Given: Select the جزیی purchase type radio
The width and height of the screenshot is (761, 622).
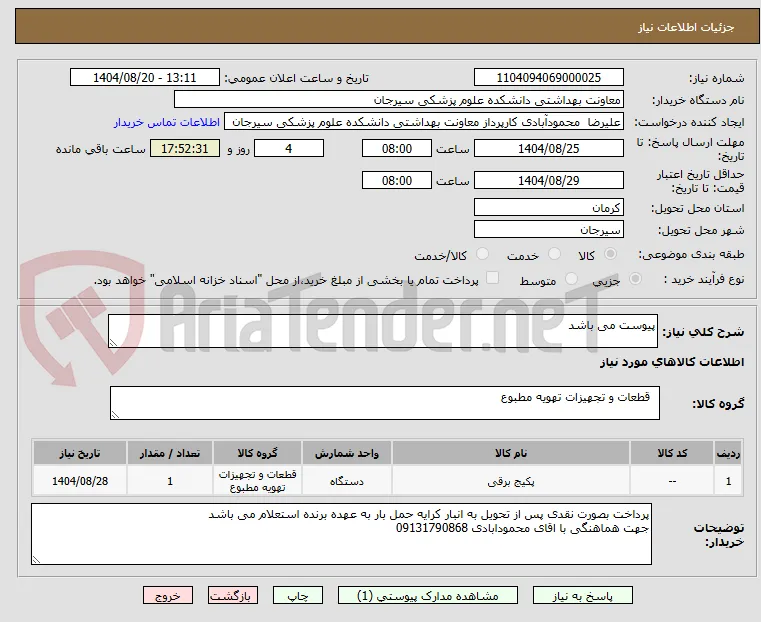Looking at the screenshot, I should [635, 279].
